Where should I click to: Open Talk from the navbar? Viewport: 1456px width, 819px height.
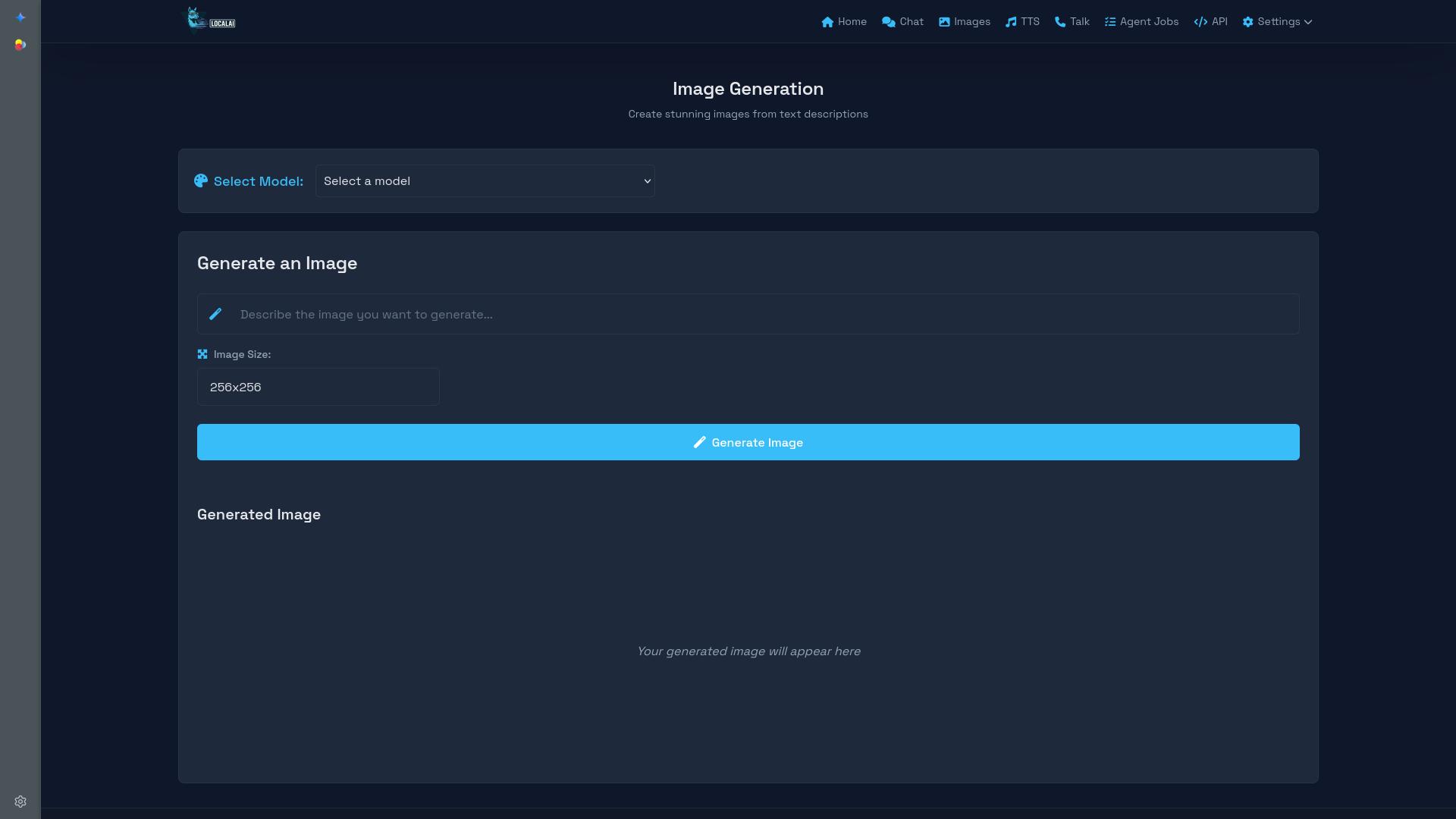pyautogui.click(x=1072, y=21)
